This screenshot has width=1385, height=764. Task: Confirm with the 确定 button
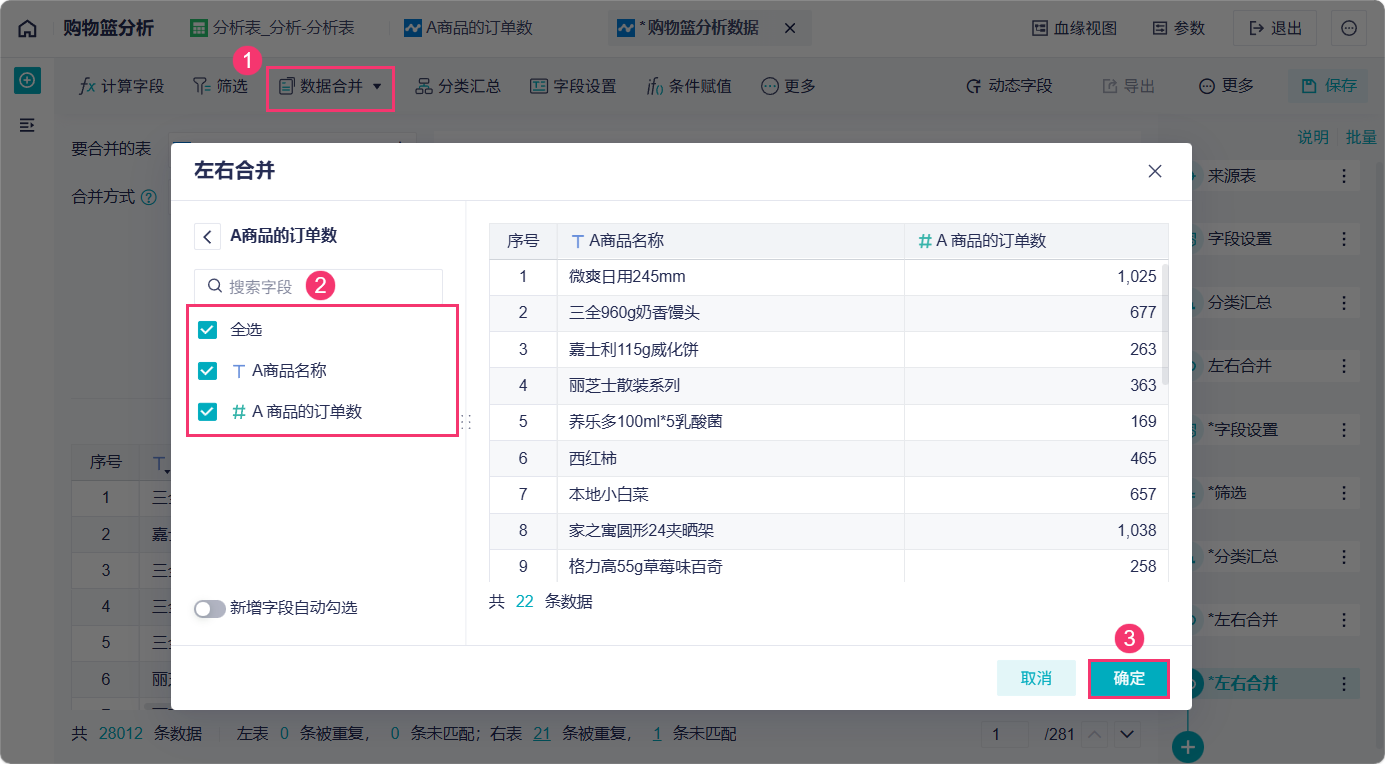(1129, 678)
